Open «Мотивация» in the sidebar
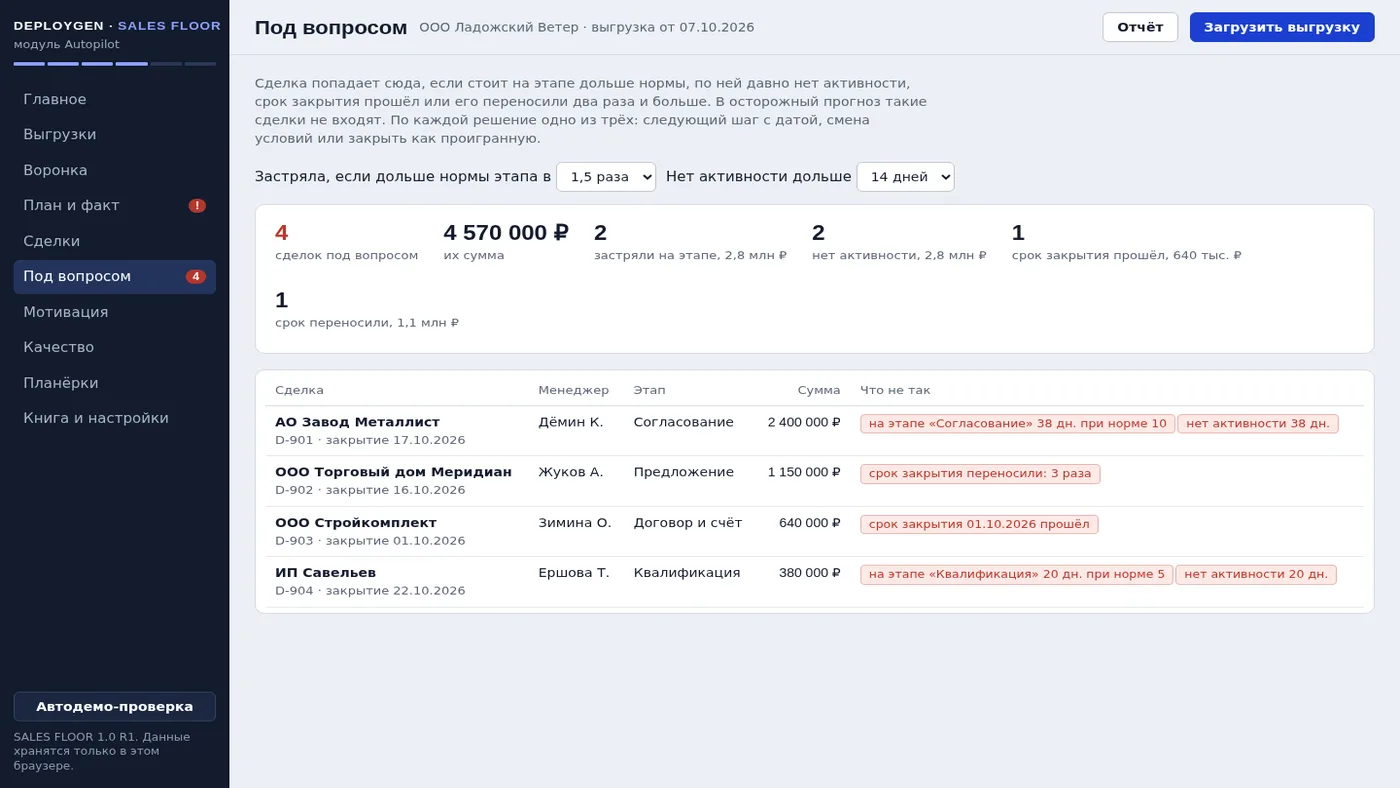The width and height of the screenshot is (1400, 788). (x=115, y=312)
